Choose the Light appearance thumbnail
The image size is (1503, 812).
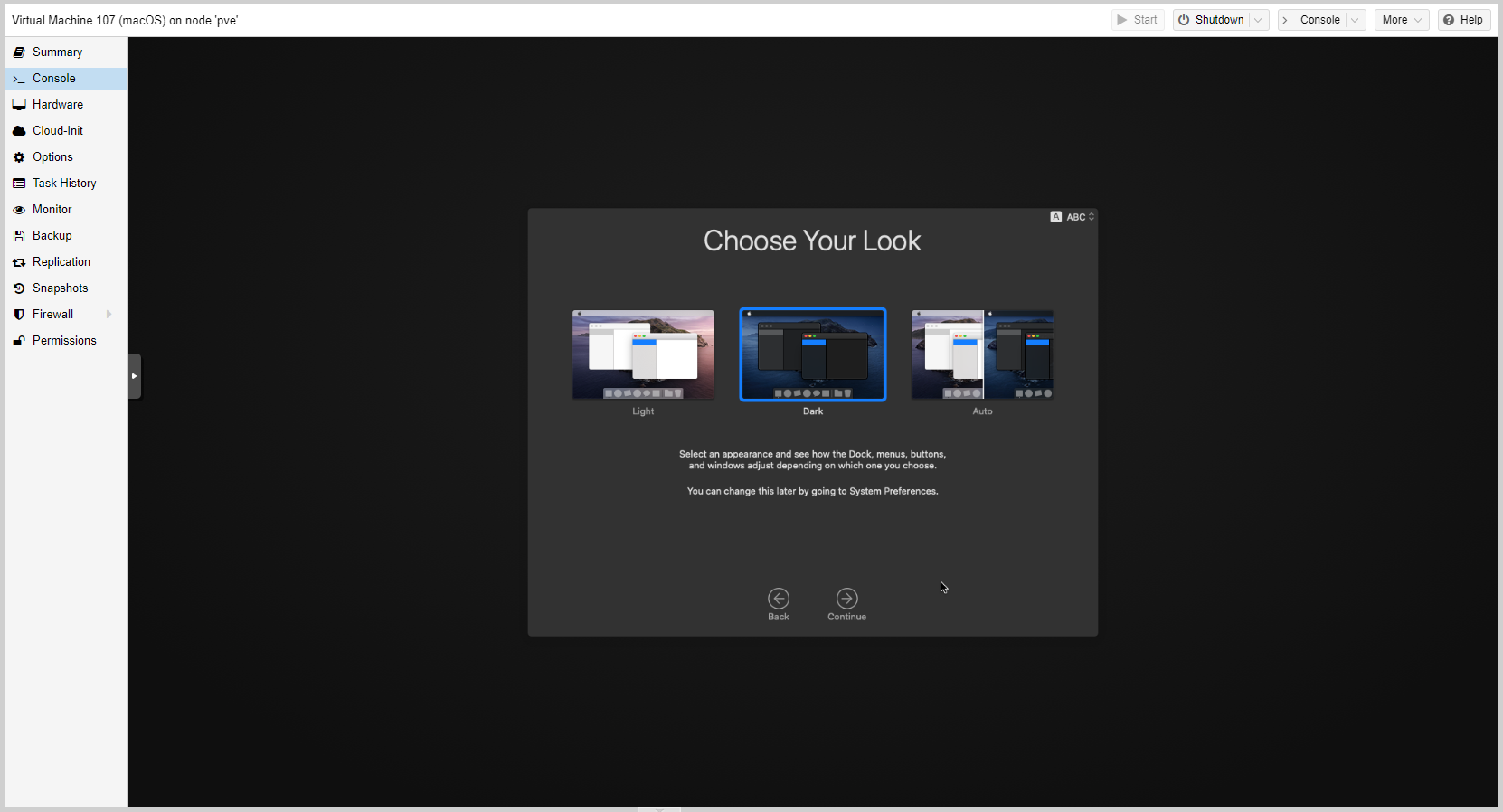coord(643,354)
